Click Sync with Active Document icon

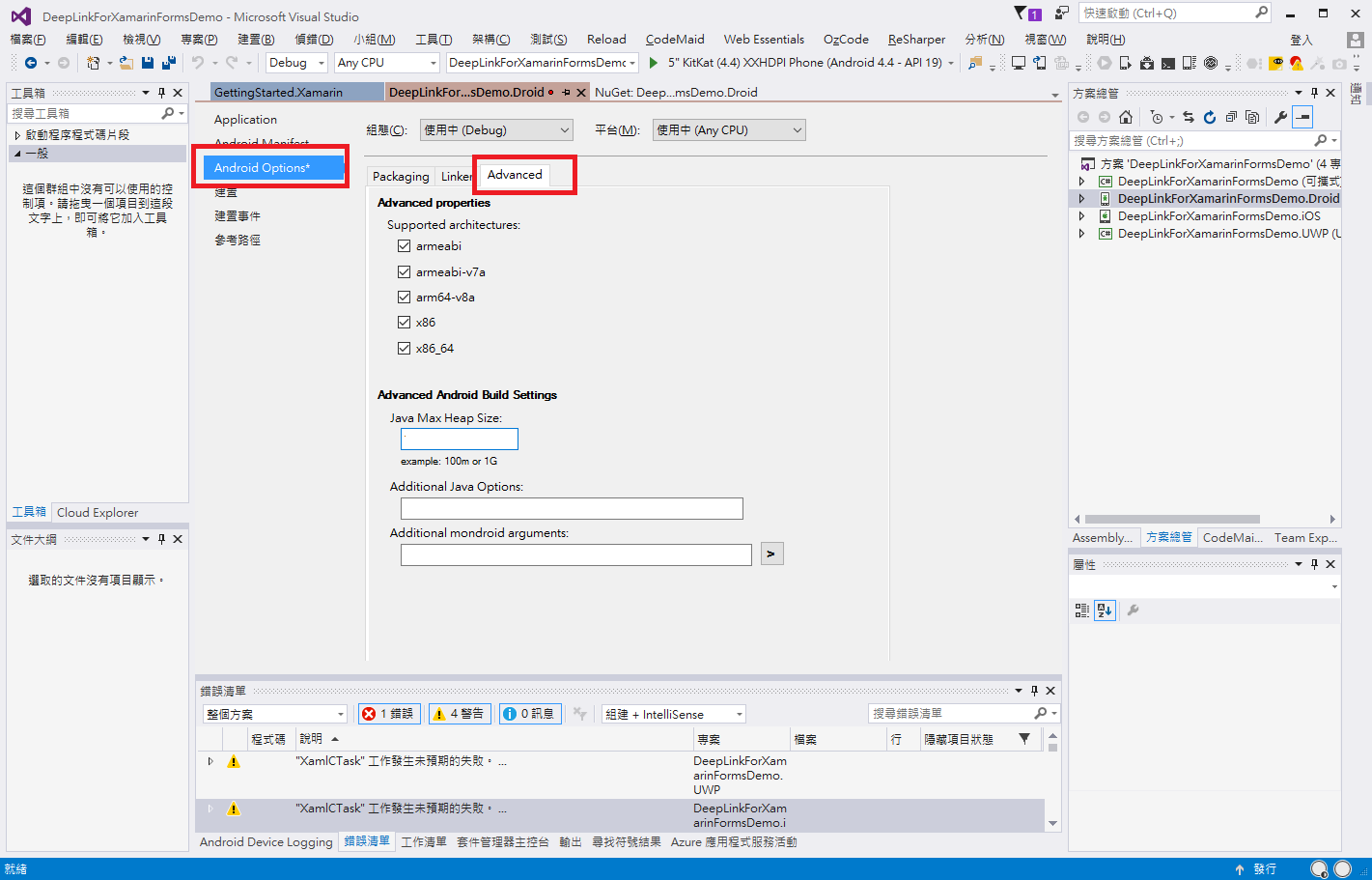1189,117
